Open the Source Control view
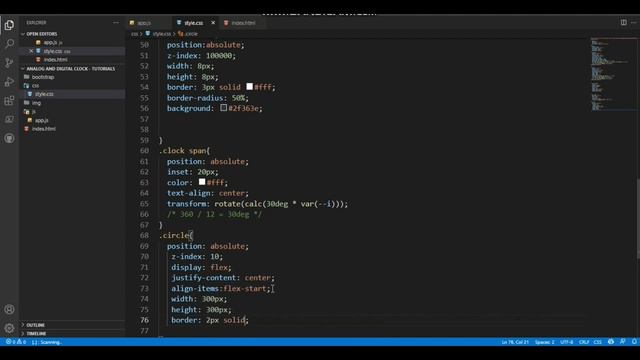 tap(9, 62)
